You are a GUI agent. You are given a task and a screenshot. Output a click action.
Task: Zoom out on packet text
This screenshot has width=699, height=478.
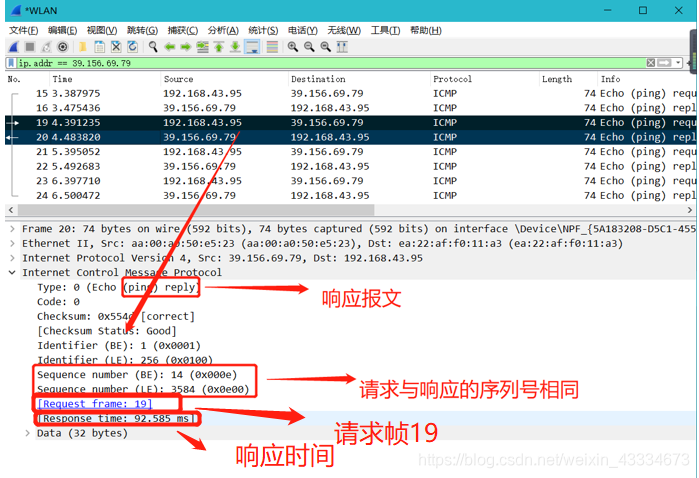pyautogui.click(x=309, y=47)
